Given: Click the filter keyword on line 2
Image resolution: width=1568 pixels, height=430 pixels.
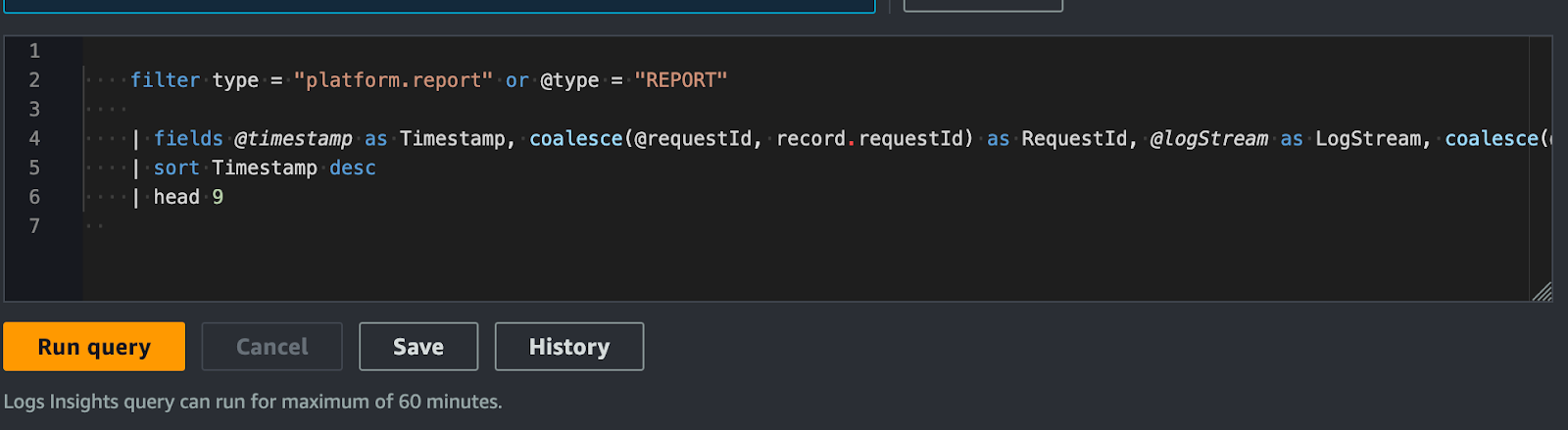Looking at the screenshot, I should pyautogui.click(x=165, y=80).
